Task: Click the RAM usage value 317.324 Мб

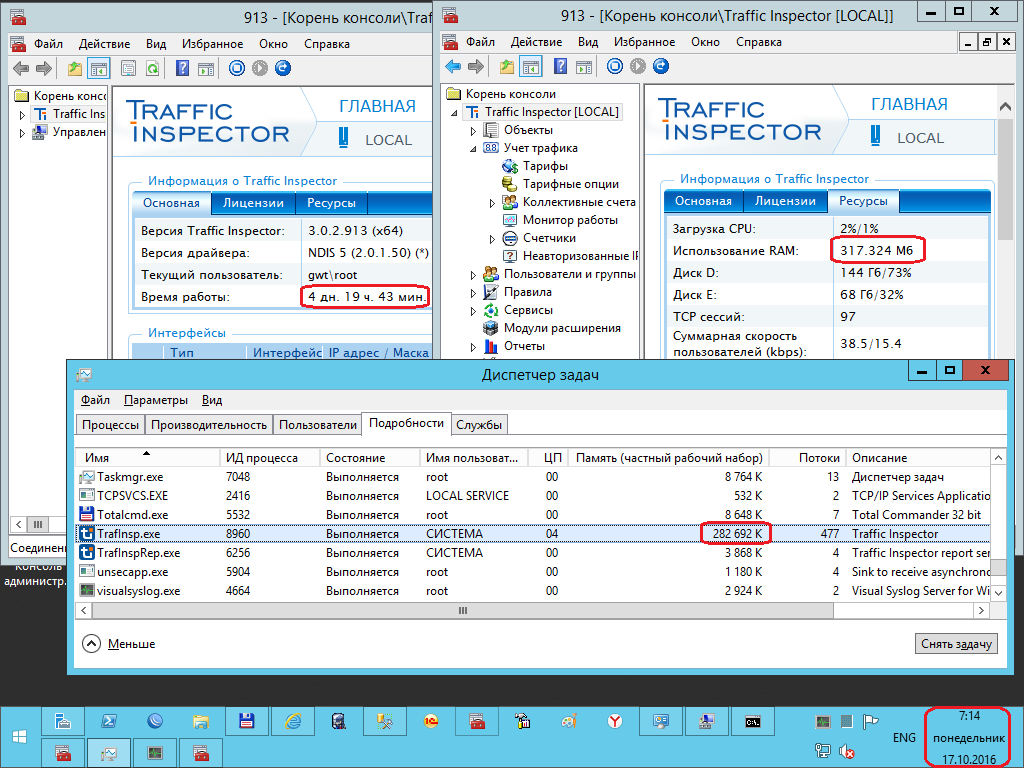Action: click(876, 250)
